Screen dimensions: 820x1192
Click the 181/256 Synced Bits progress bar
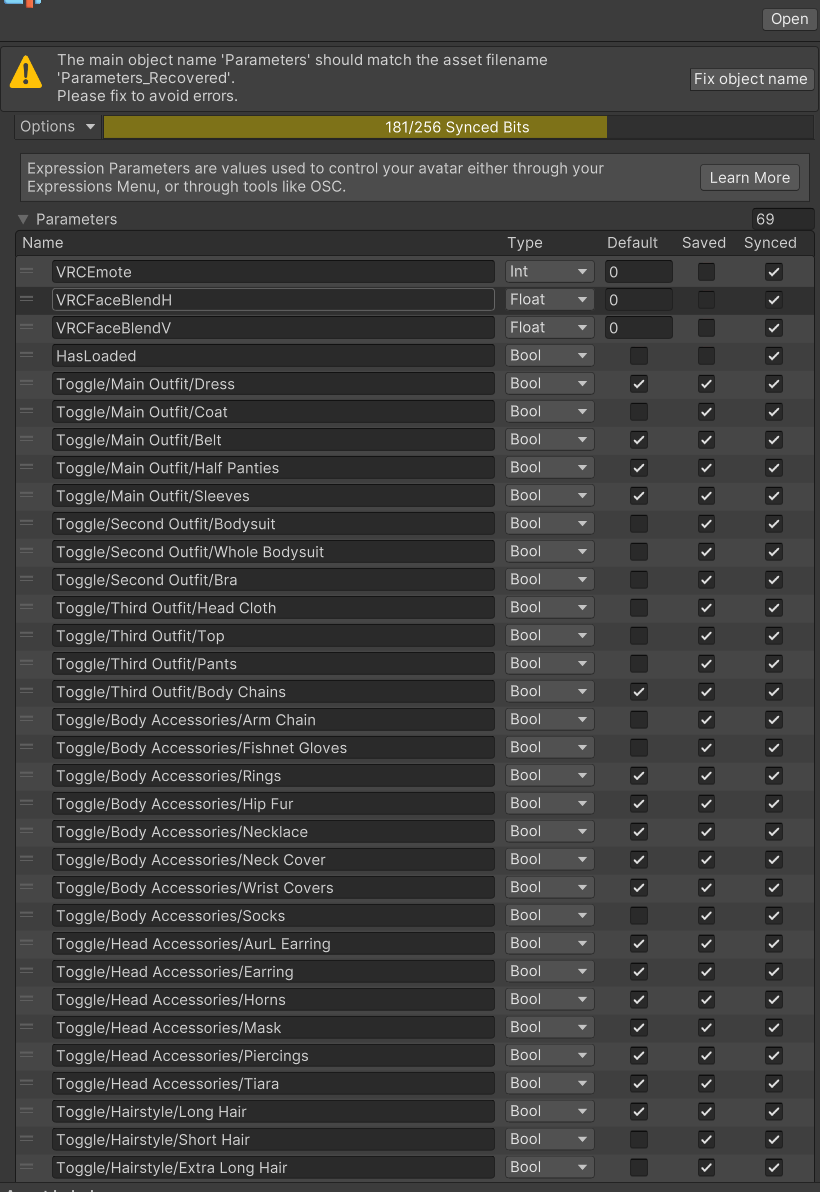(x=457, y=127)
